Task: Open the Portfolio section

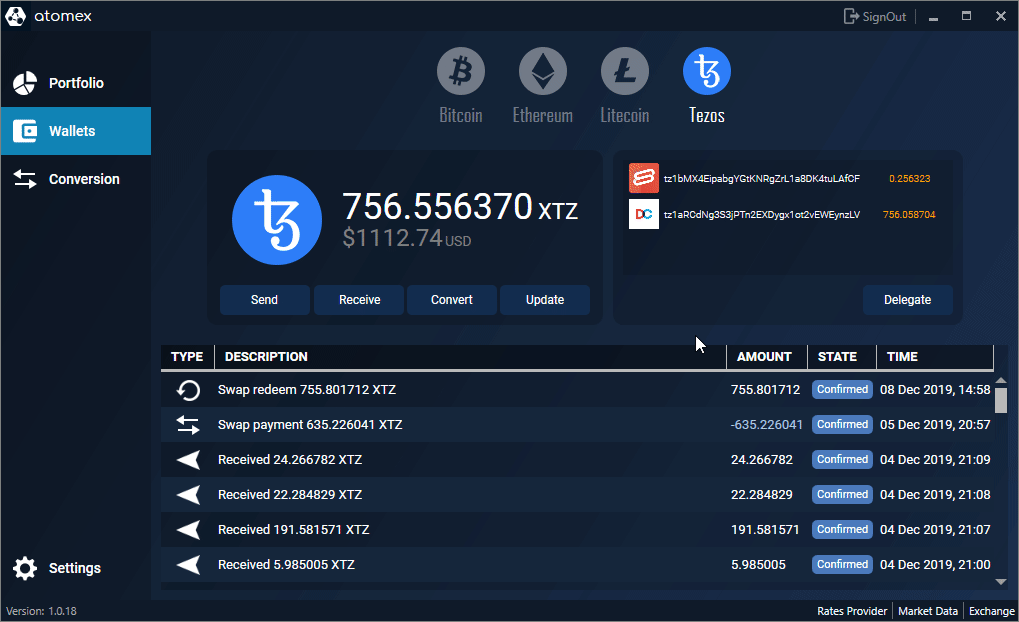Action: 75,83
